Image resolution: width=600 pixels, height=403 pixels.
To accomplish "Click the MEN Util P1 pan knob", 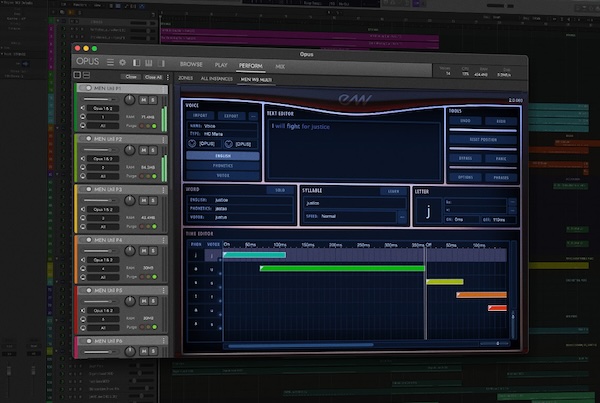I will [130, 100].
